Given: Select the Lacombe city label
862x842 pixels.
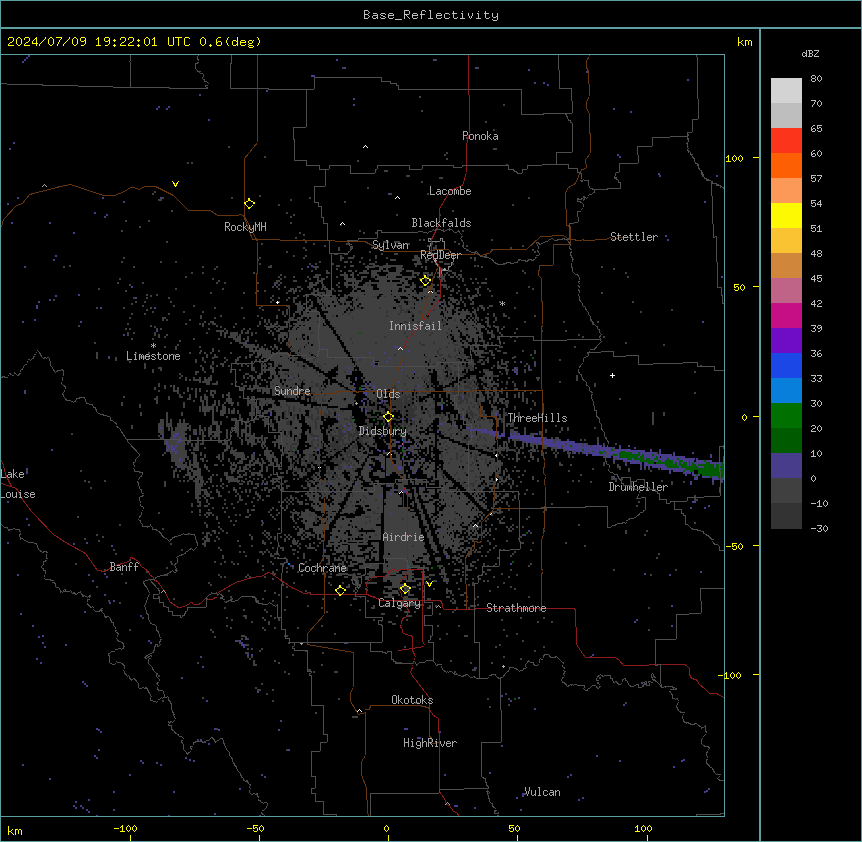Looking at the screenshot, I should point(450,191).
